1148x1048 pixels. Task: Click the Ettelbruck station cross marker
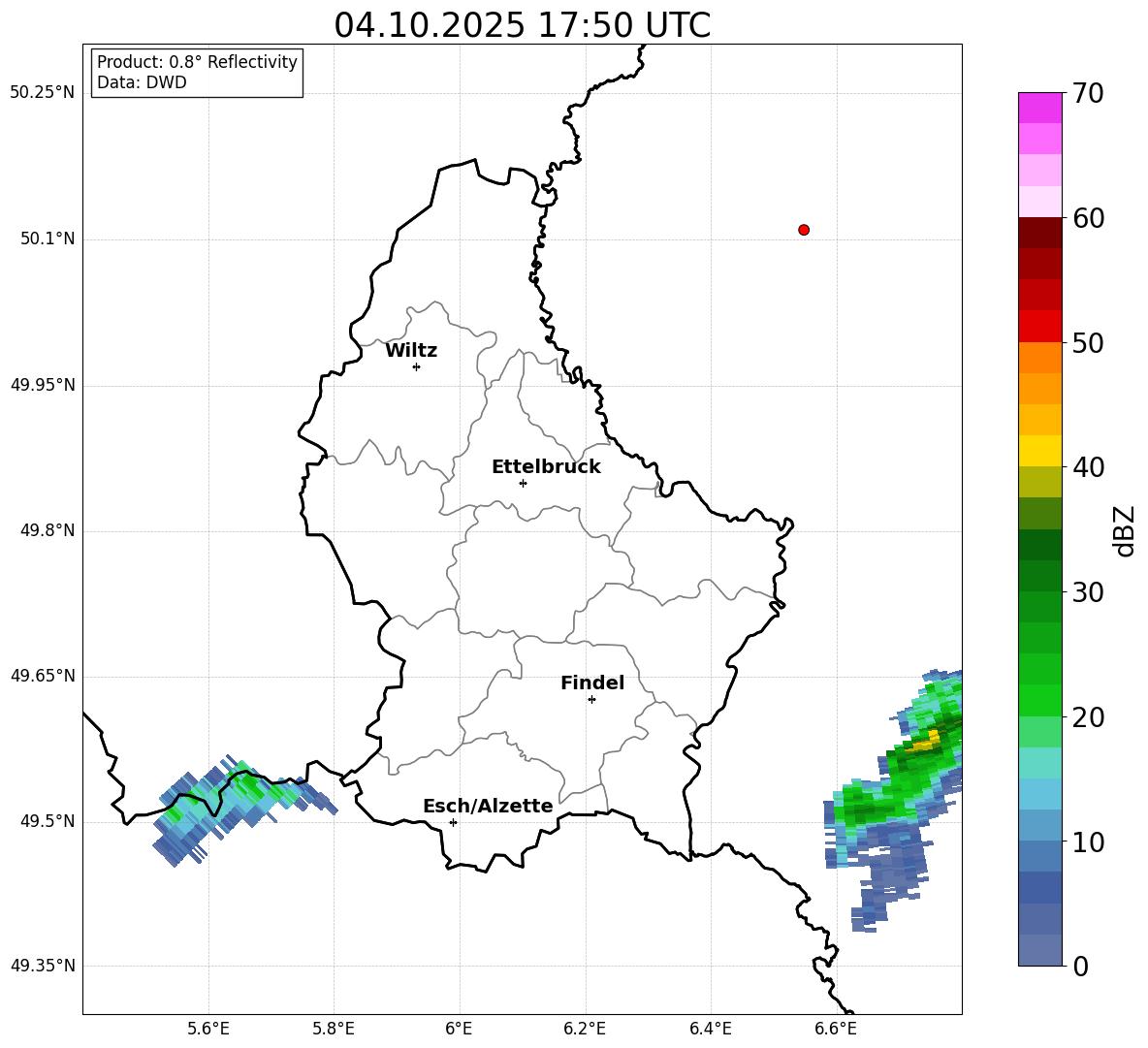pos(523,483)
